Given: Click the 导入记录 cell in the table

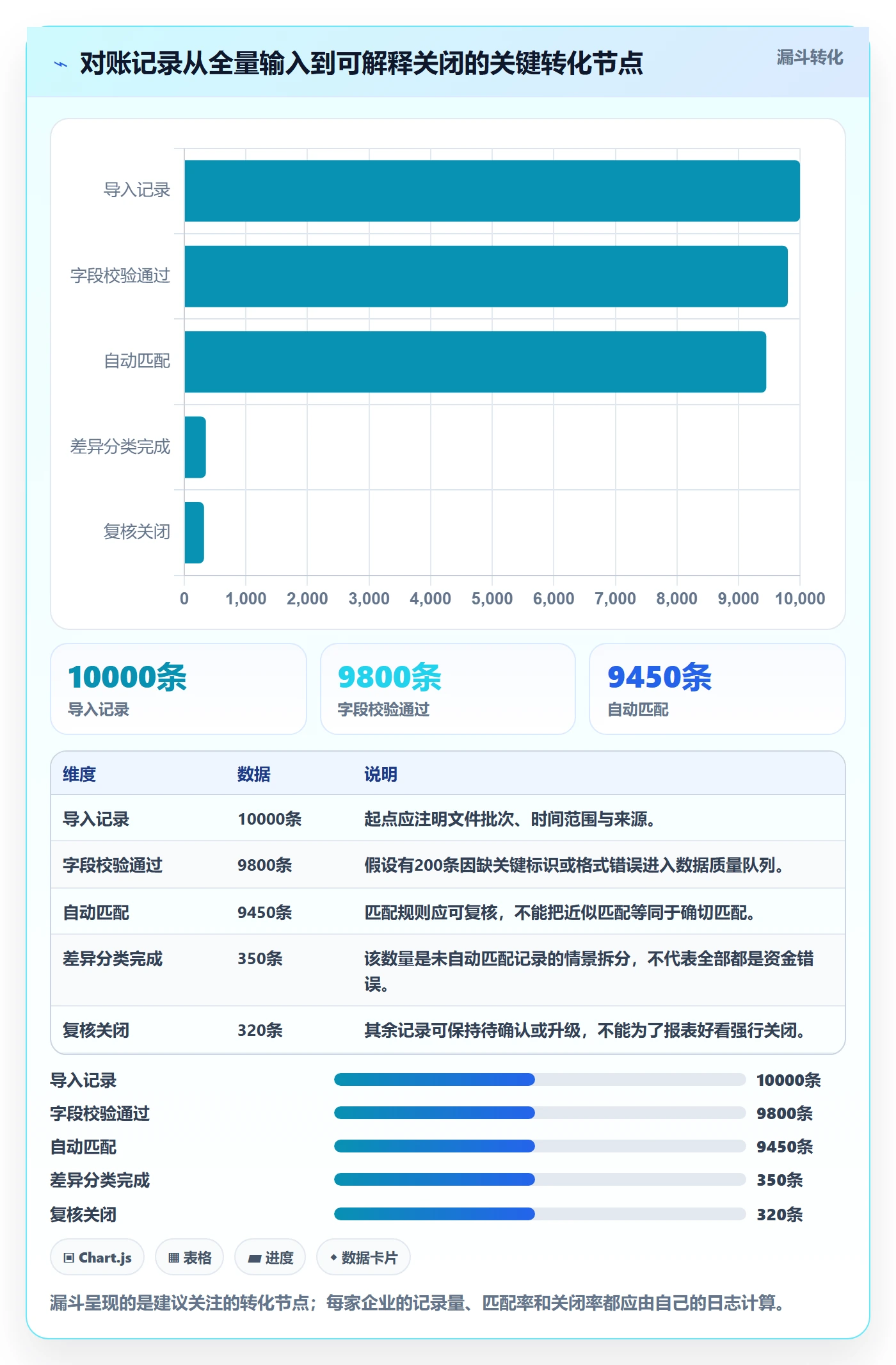Looking at the screenshot, I should [96, 819].
